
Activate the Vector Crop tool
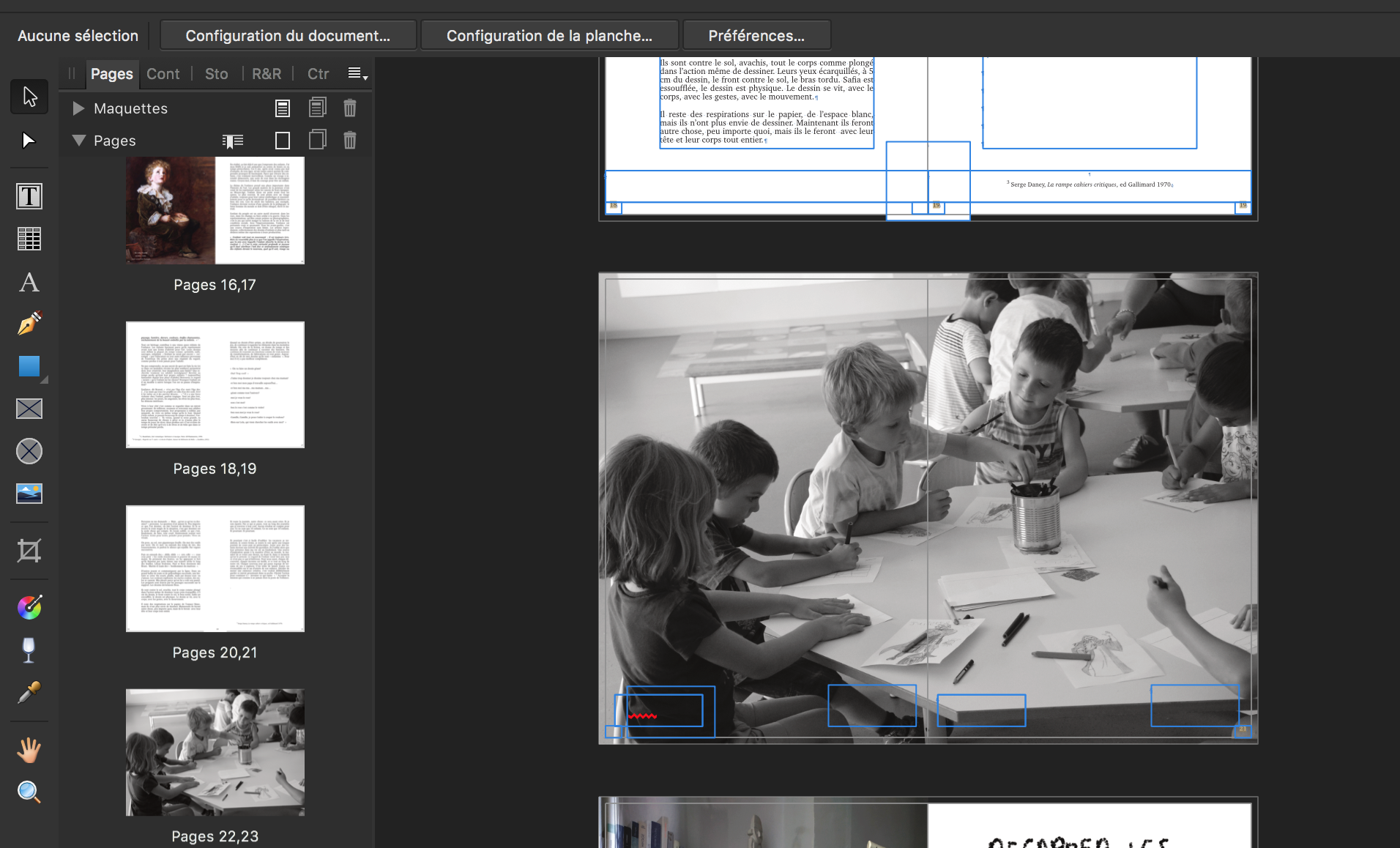29,551
